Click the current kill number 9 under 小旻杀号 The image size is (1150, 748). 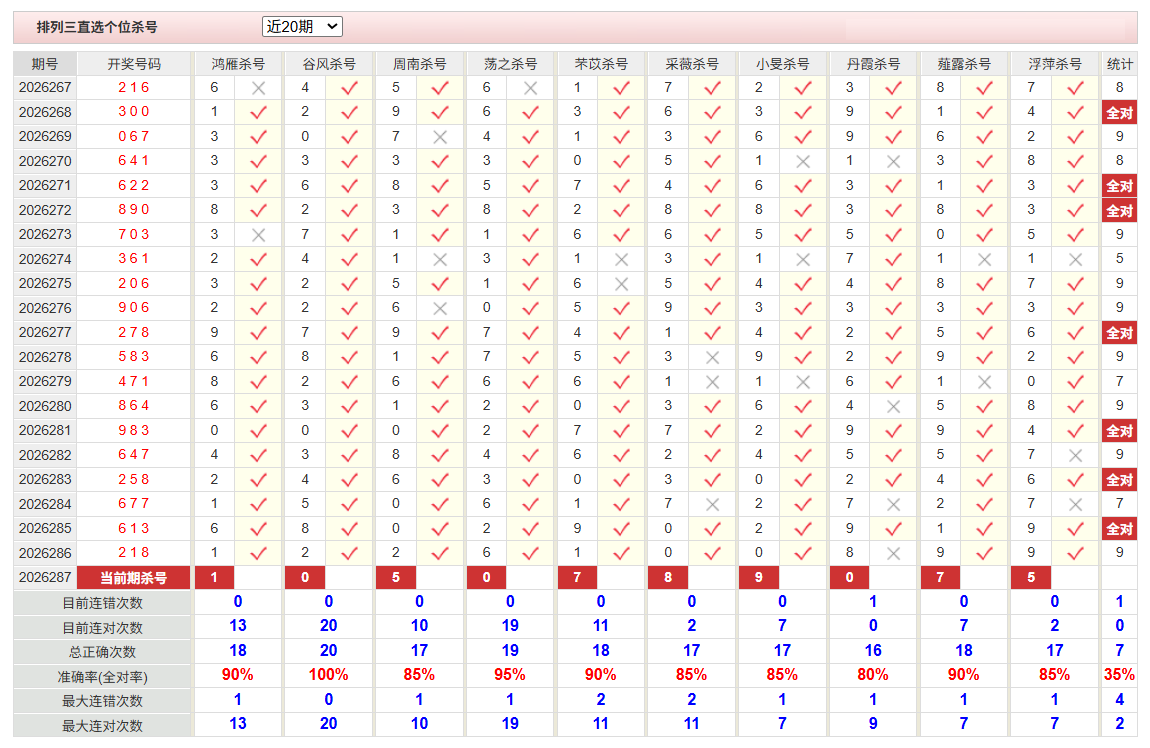[x=759, y=578]
